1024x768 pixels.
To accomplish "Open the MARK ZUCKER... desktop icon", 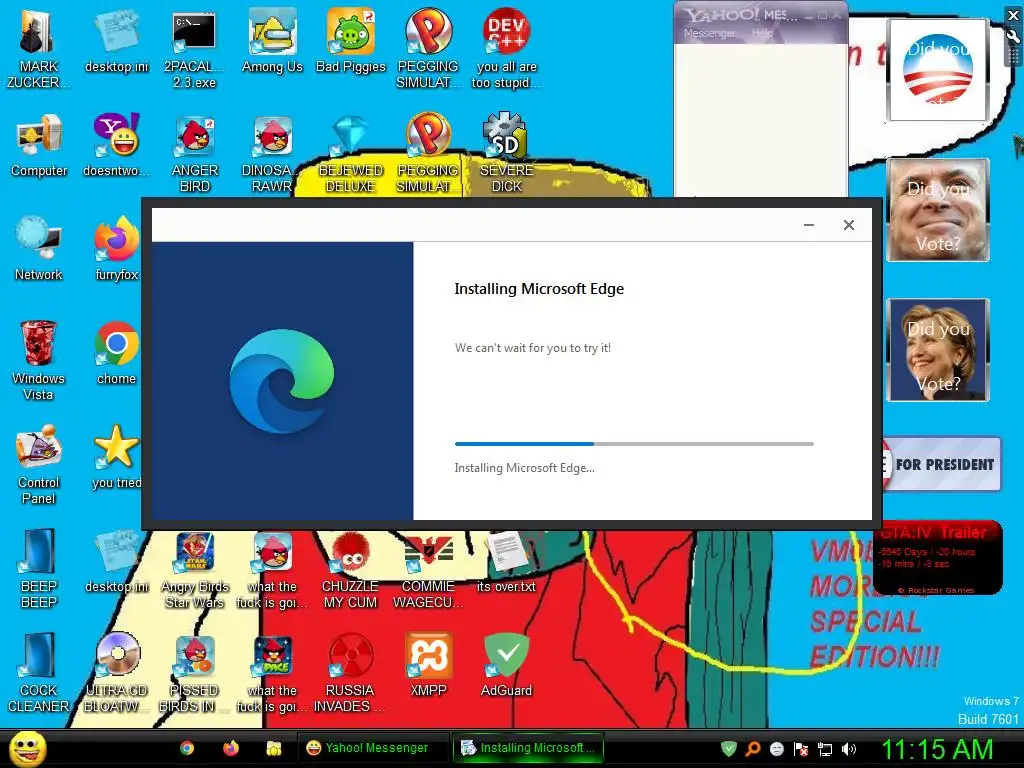I will point(38,49).
